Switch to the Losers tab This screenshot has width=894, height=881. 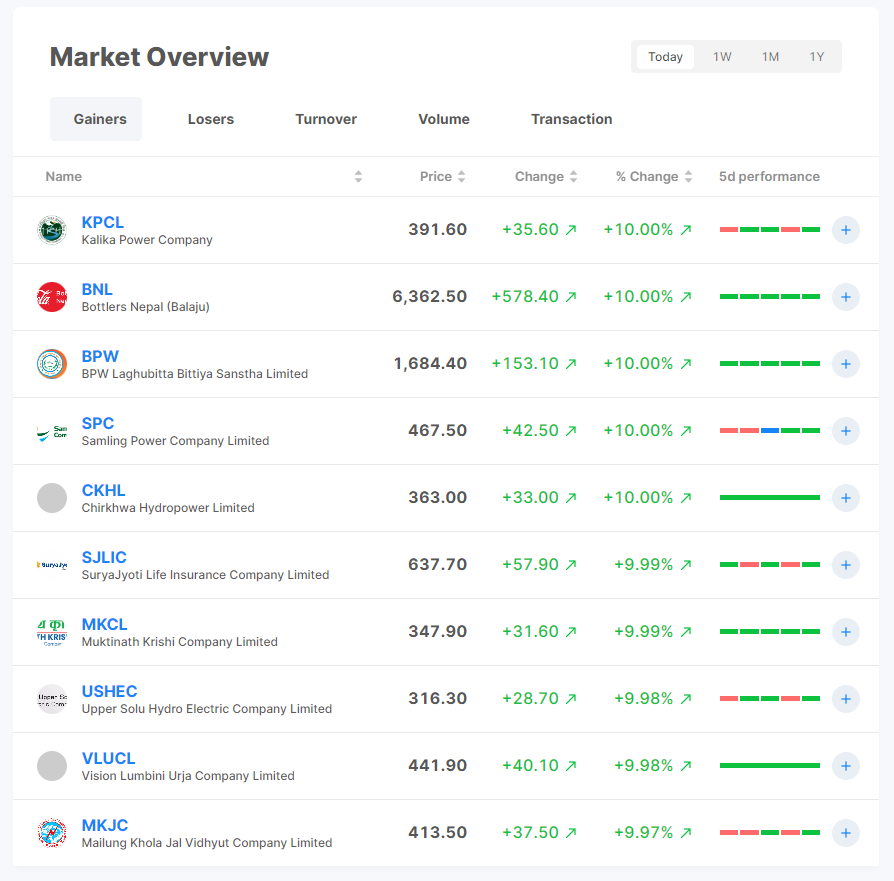pyautogui.click(x=211, y=119)
